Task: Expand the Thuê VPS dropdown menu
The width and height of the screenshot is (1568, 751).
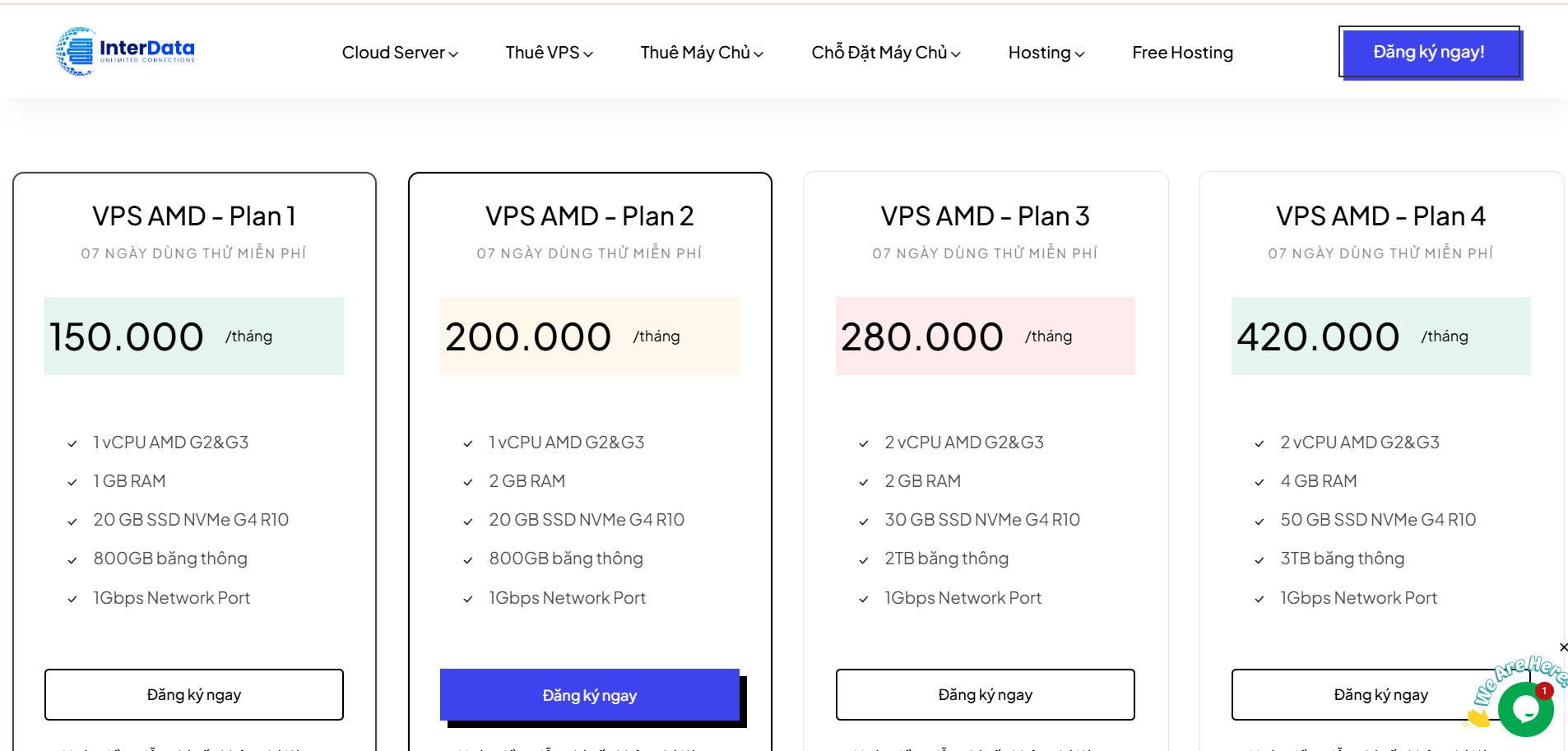Action: (x=549, y=53)
